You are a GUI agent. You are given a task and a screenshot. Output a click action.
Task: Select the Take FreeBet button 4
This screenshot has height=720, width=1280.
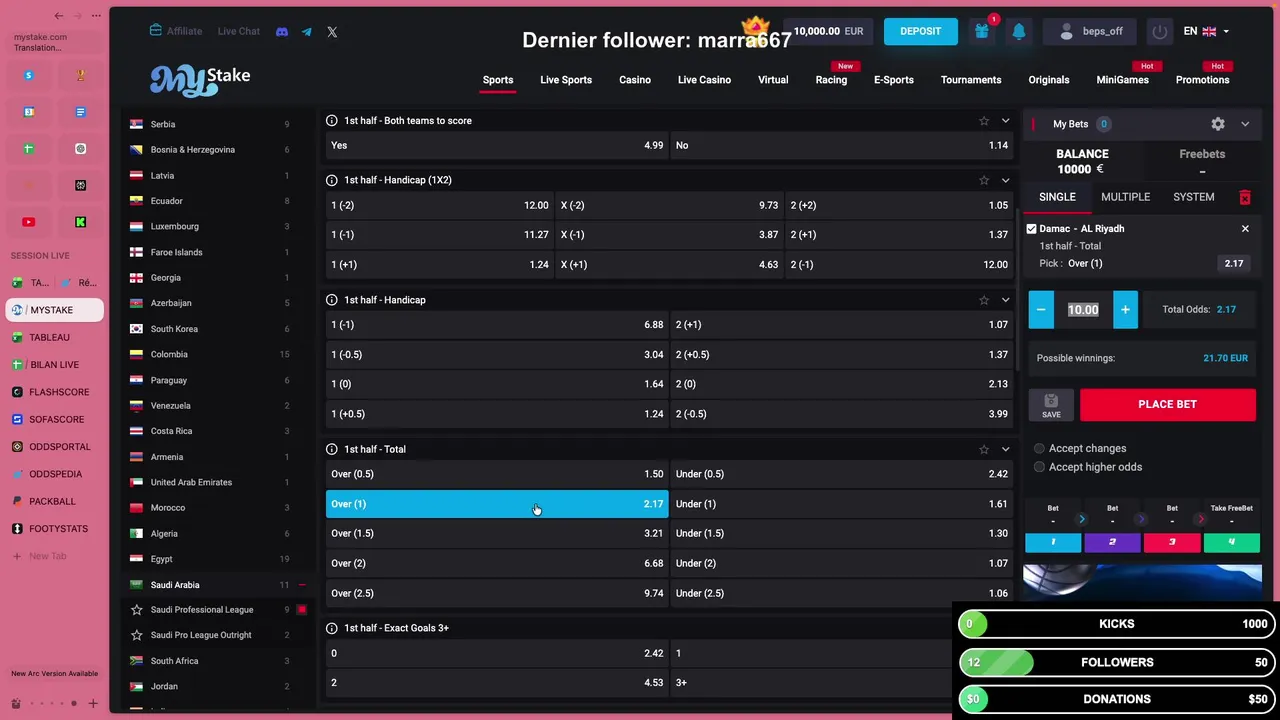tap(1232, 542)
